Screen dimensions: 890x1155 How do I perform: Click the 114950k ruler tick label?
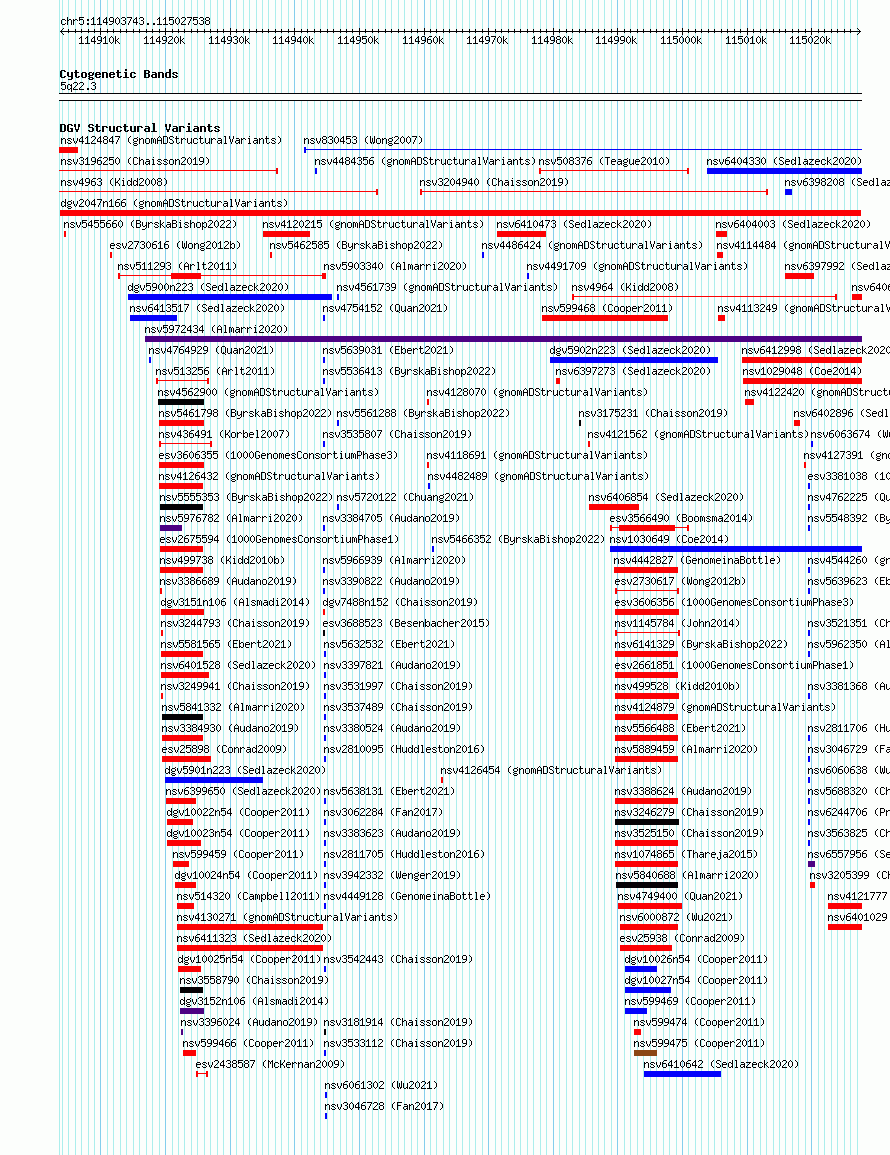coord(358,41)
